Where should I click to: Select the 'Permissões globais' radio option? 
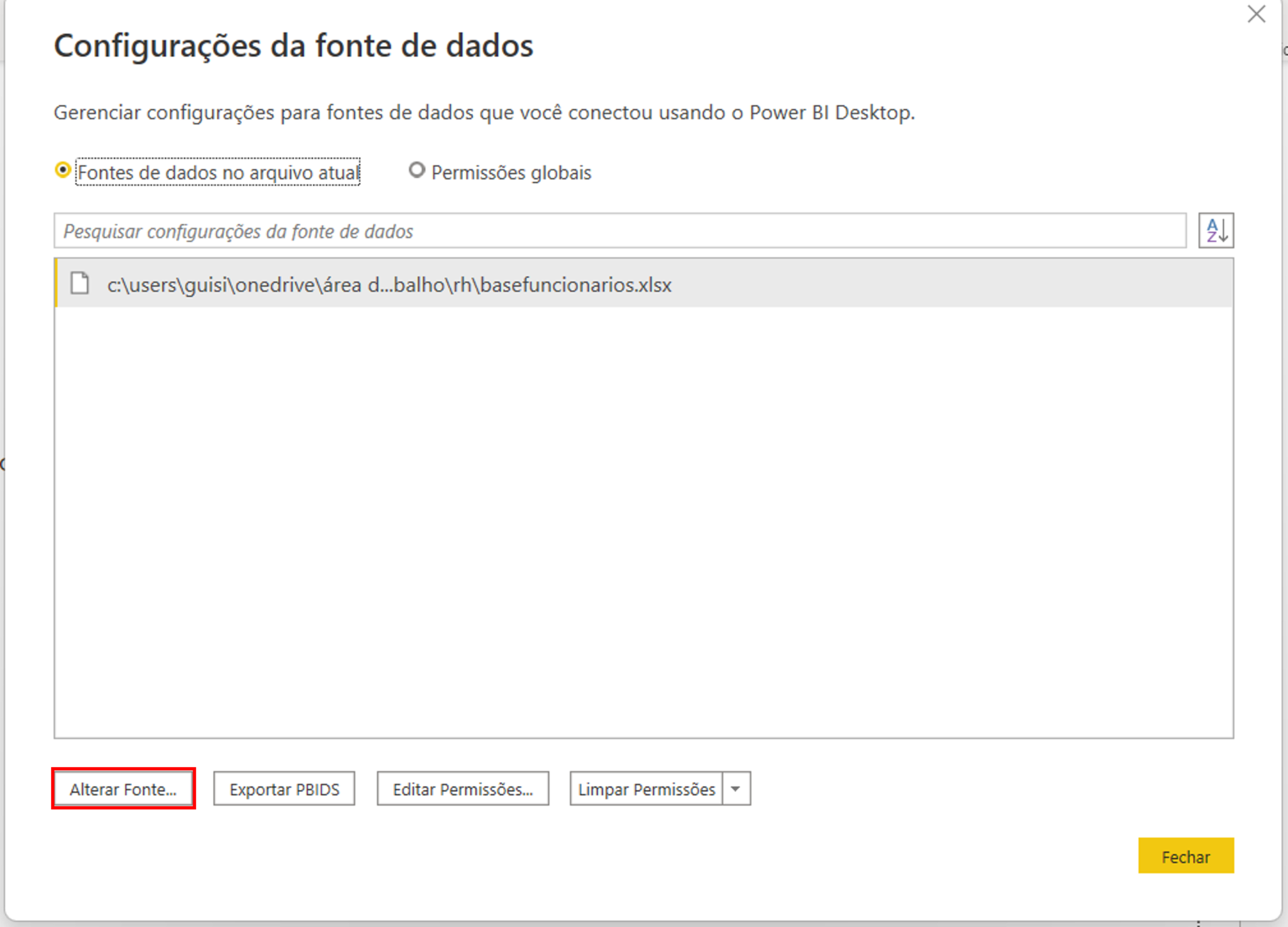[x=416, y=170]
